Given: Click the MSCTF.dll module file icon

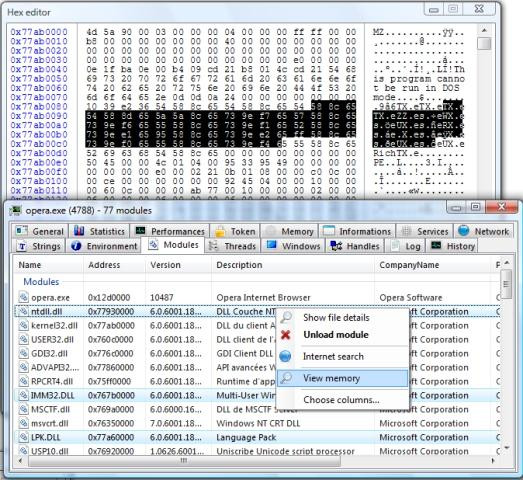Looking at the screenshot, I should click(23, 409).
